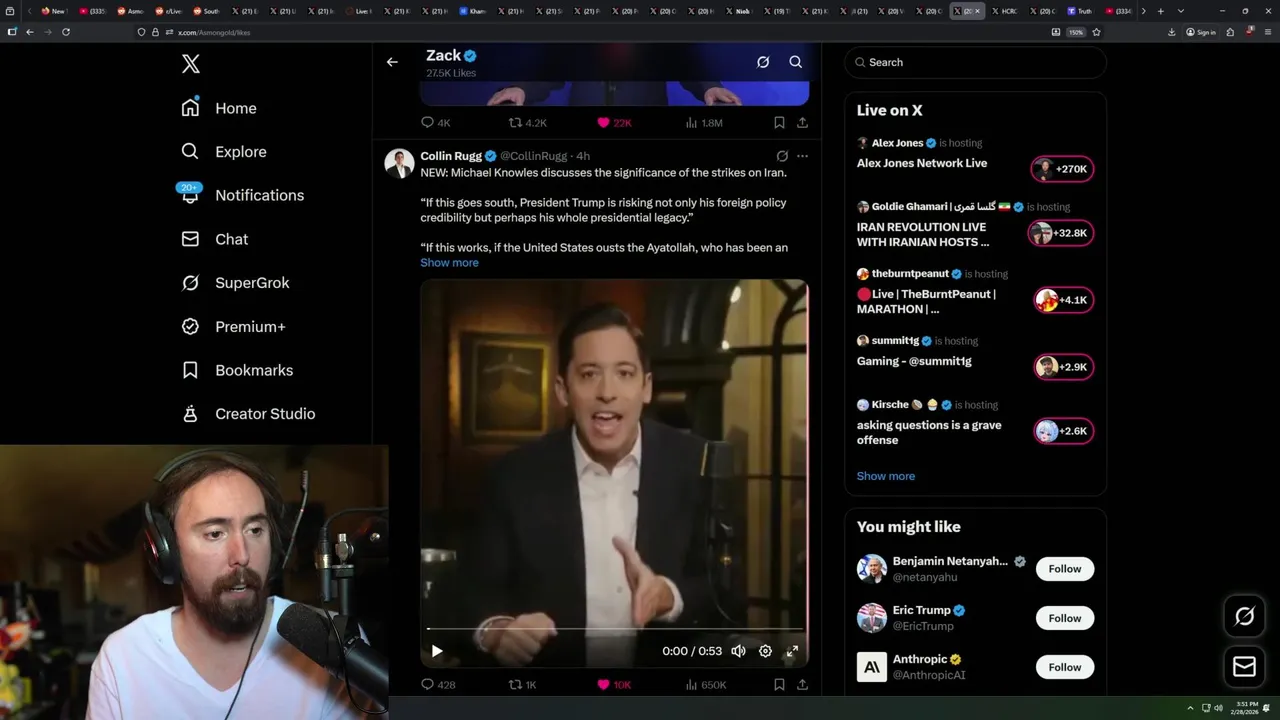Unlike the top post with 22K likes
Viewport: 1280px width, 720px height.
pyautogui.click(x=614, y=123)
